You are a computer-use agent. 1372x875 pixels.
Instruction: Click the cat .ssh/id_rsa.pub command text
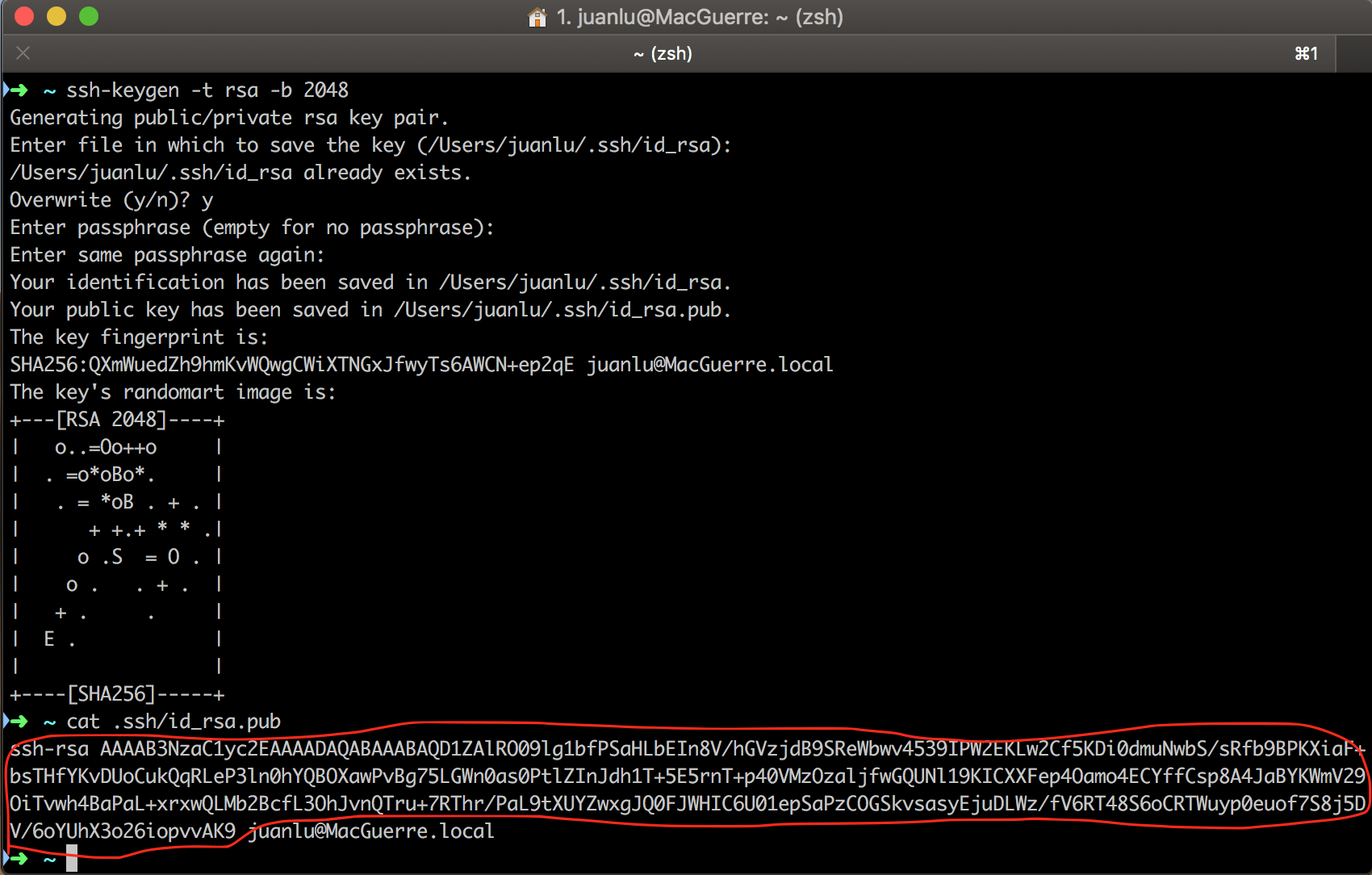(174, 721)
